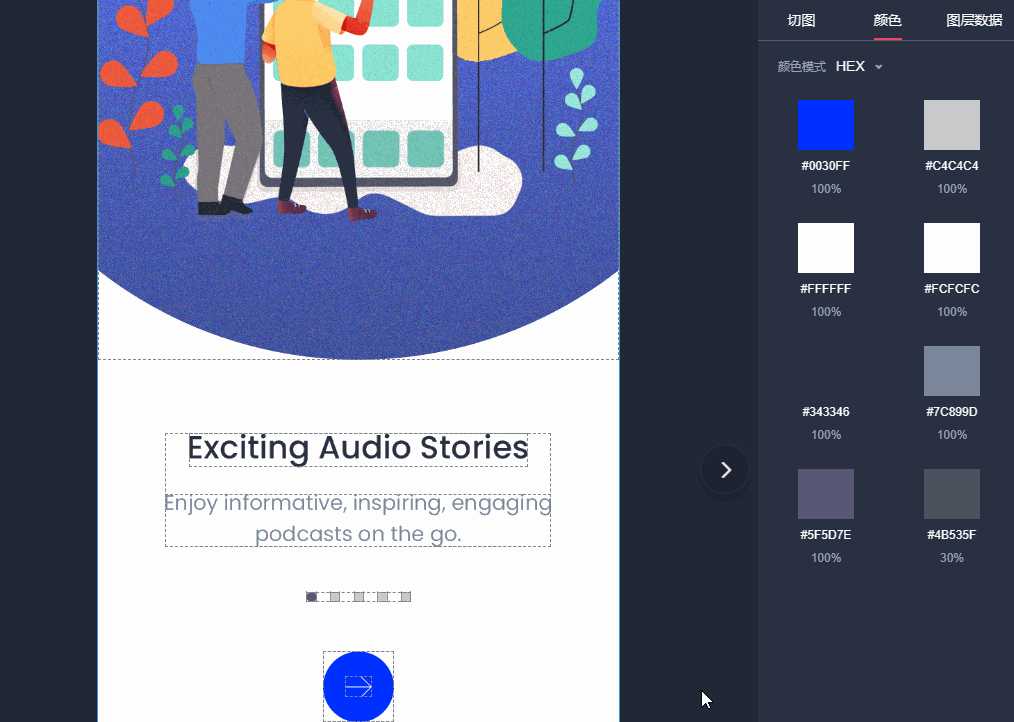Image resolution: width=1014 pixels, height=722 pixels.
Task: Select the "Exciting Audio Stories" title layer
Action: pyautogui.click(x=358, y=449)
